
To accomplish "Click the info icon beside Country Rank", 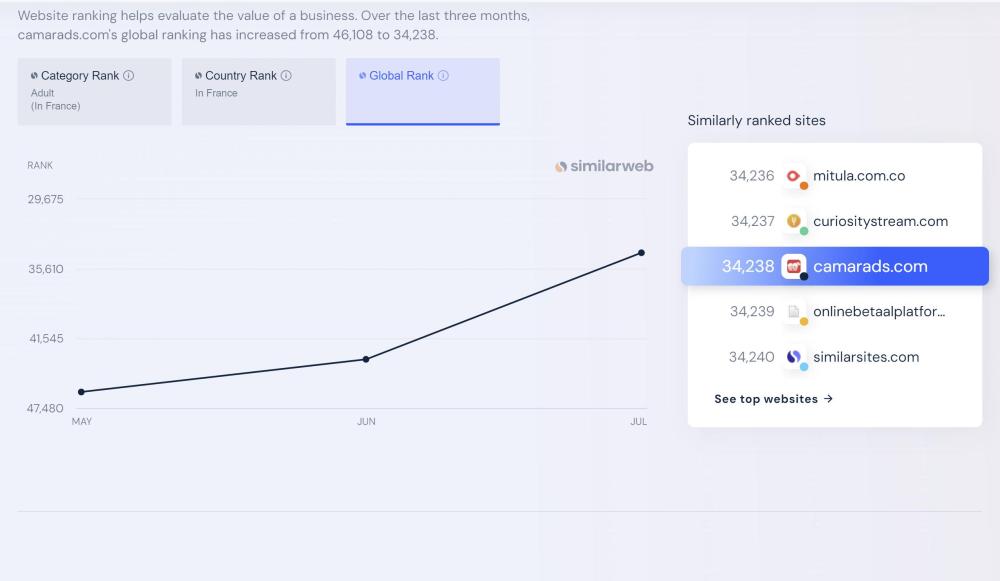I will pyautogui.click(x=287, y=76).
